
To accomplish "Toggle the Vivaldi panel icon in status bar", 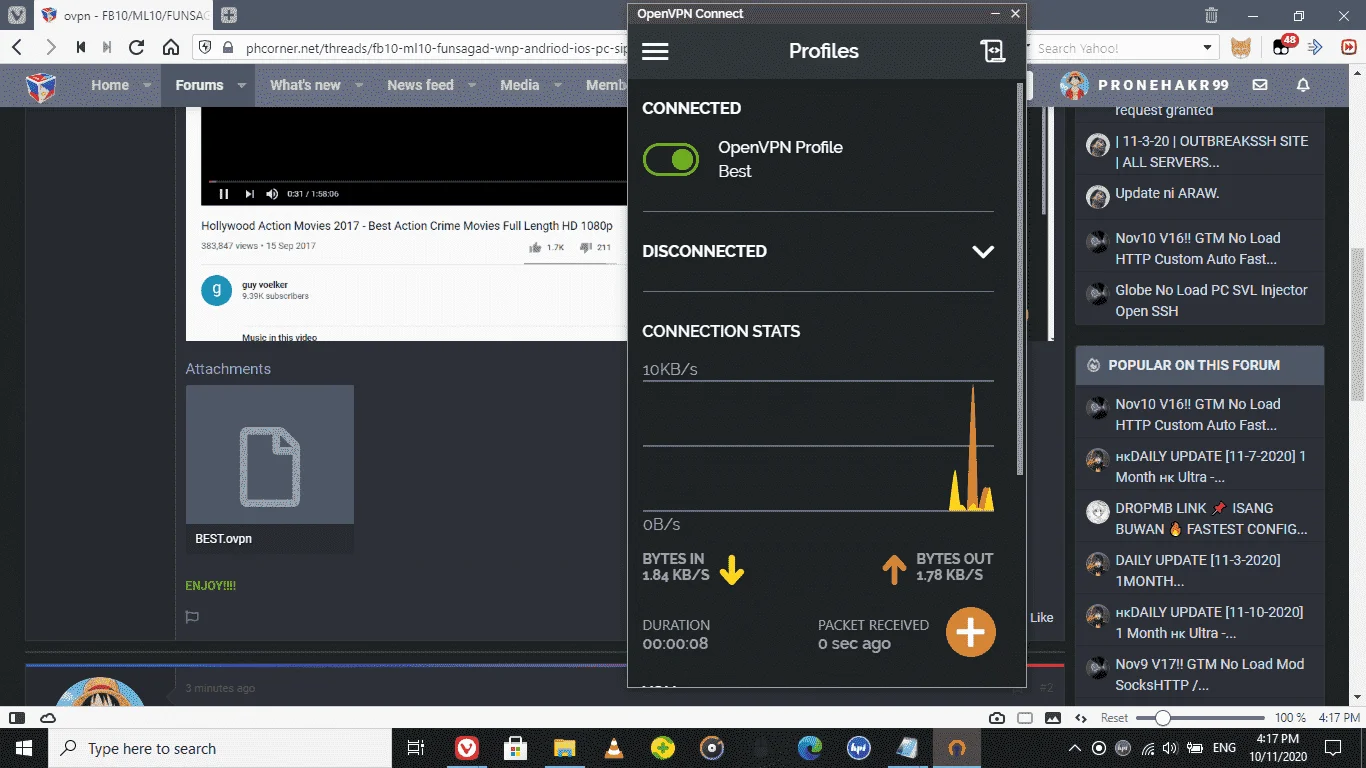I will [x=16, y=718].
